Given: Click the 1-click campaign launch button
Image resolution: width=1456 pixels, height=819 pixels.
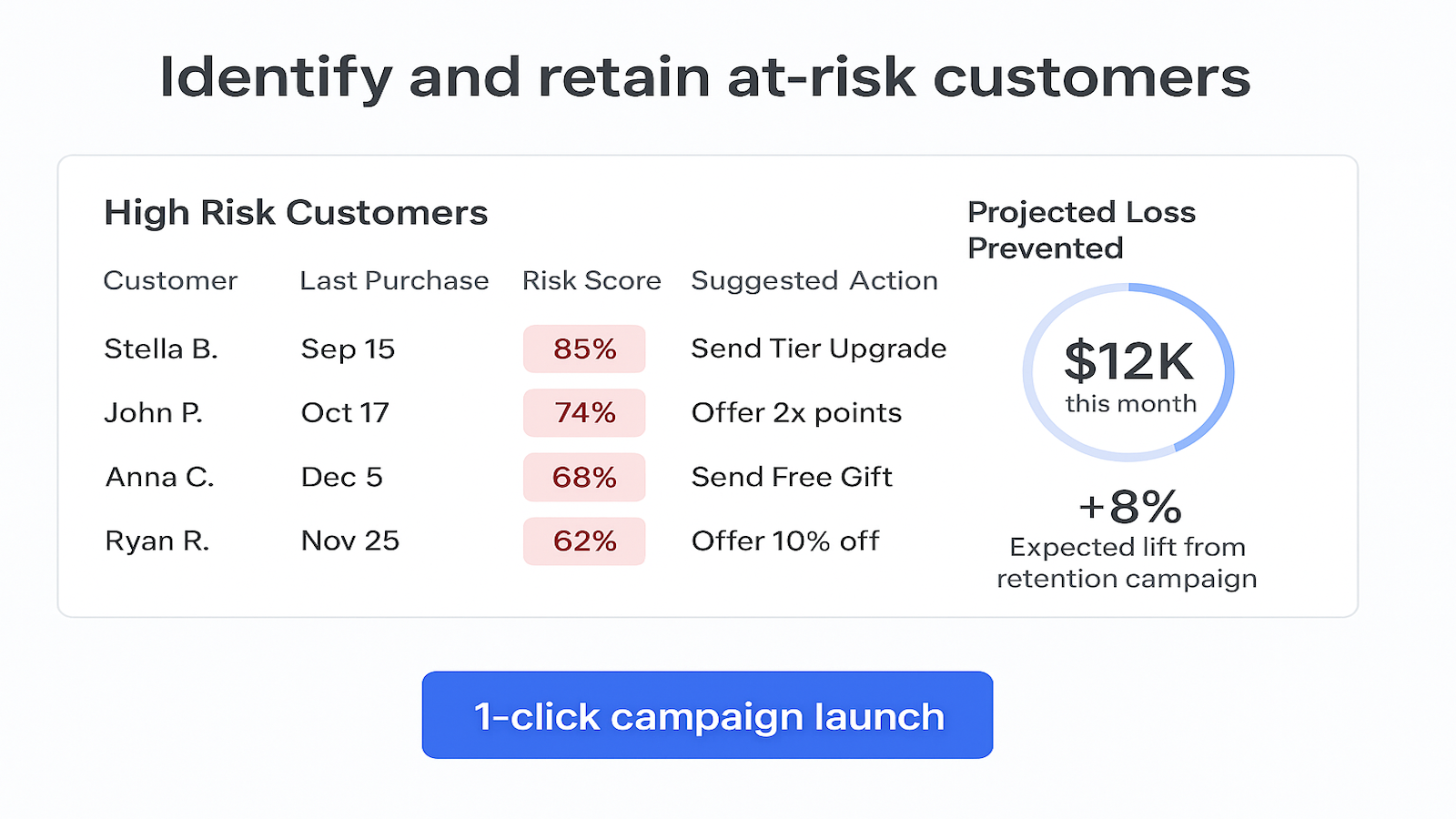Looking at the screenshot, I should point(707,715).
